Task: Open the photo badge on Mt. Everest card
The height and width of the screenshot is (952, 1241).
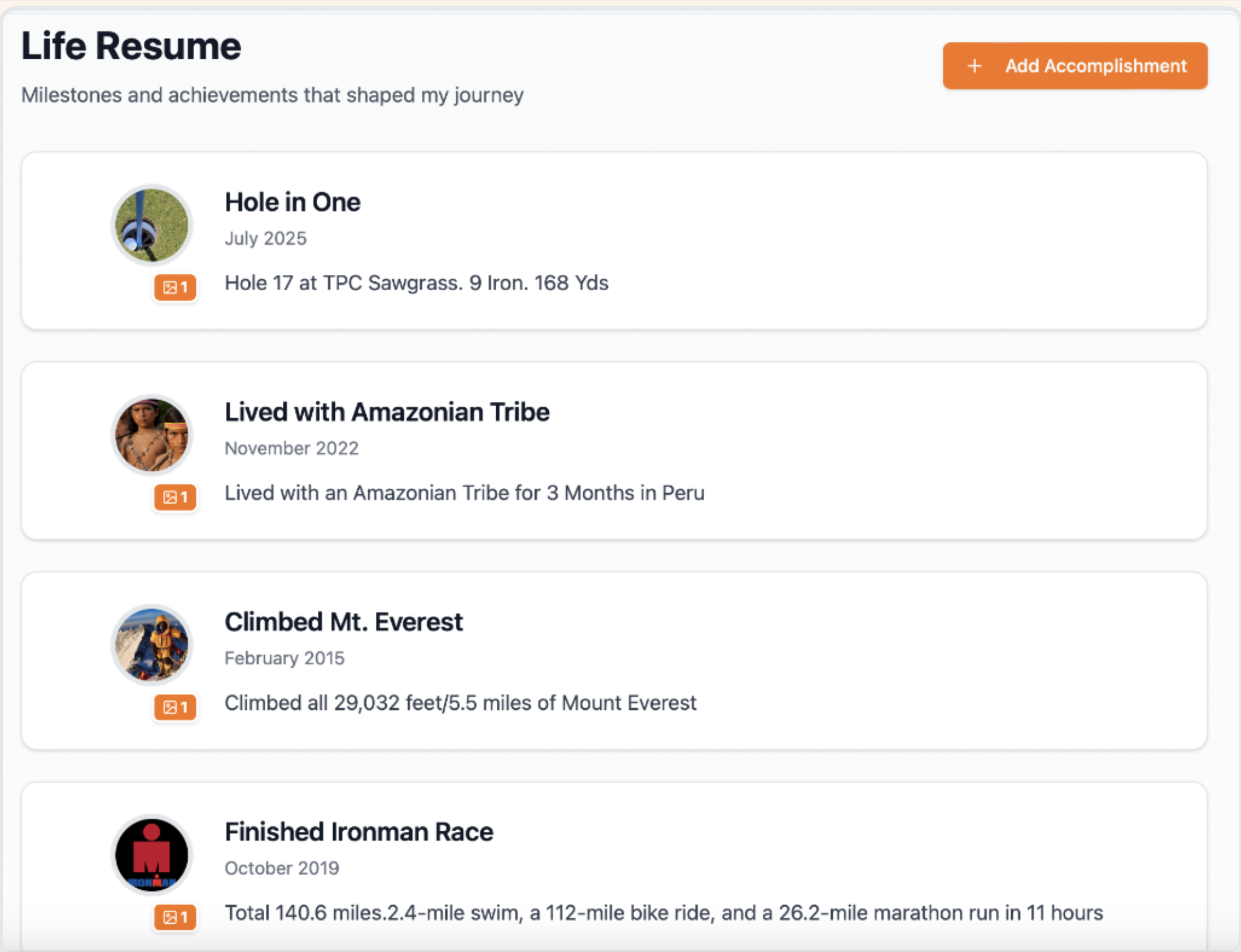Action: [x=174, y=708]
